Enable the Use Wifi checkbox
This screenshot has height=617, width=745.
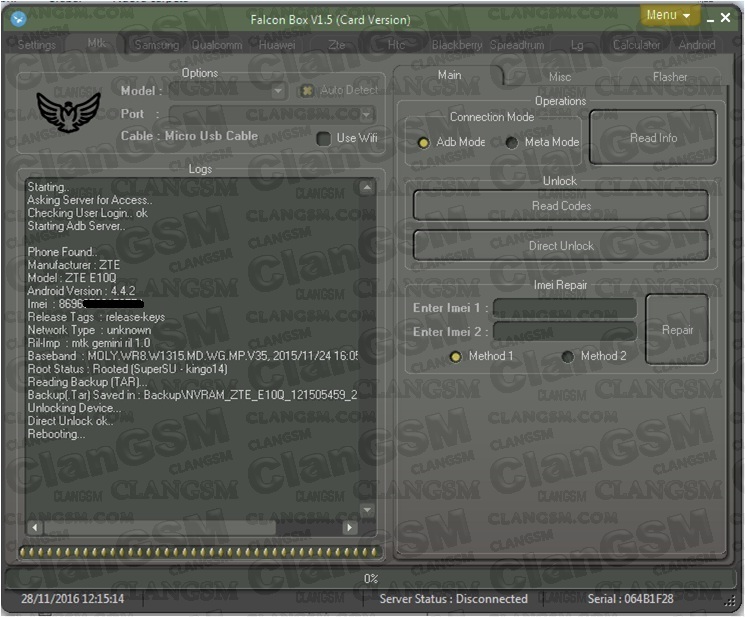(324, 139)
